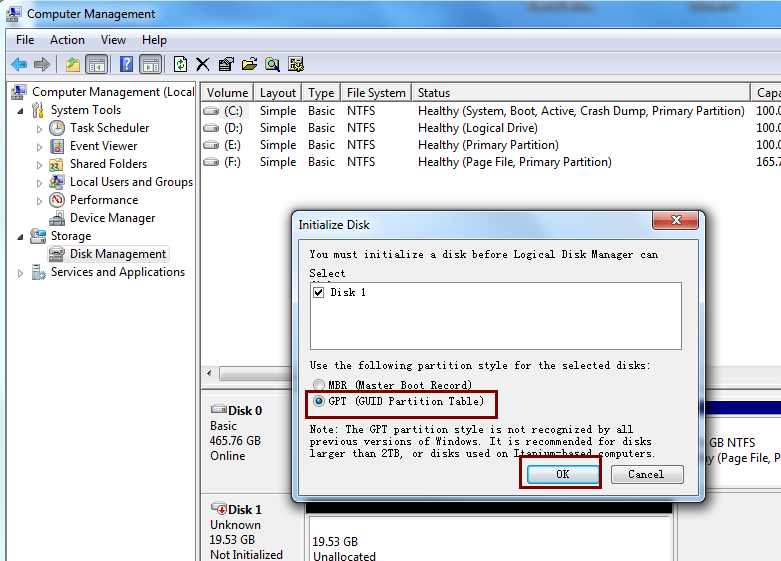
Task: Click the open folder toolbar icon
Action: click(x=249, y=64)
